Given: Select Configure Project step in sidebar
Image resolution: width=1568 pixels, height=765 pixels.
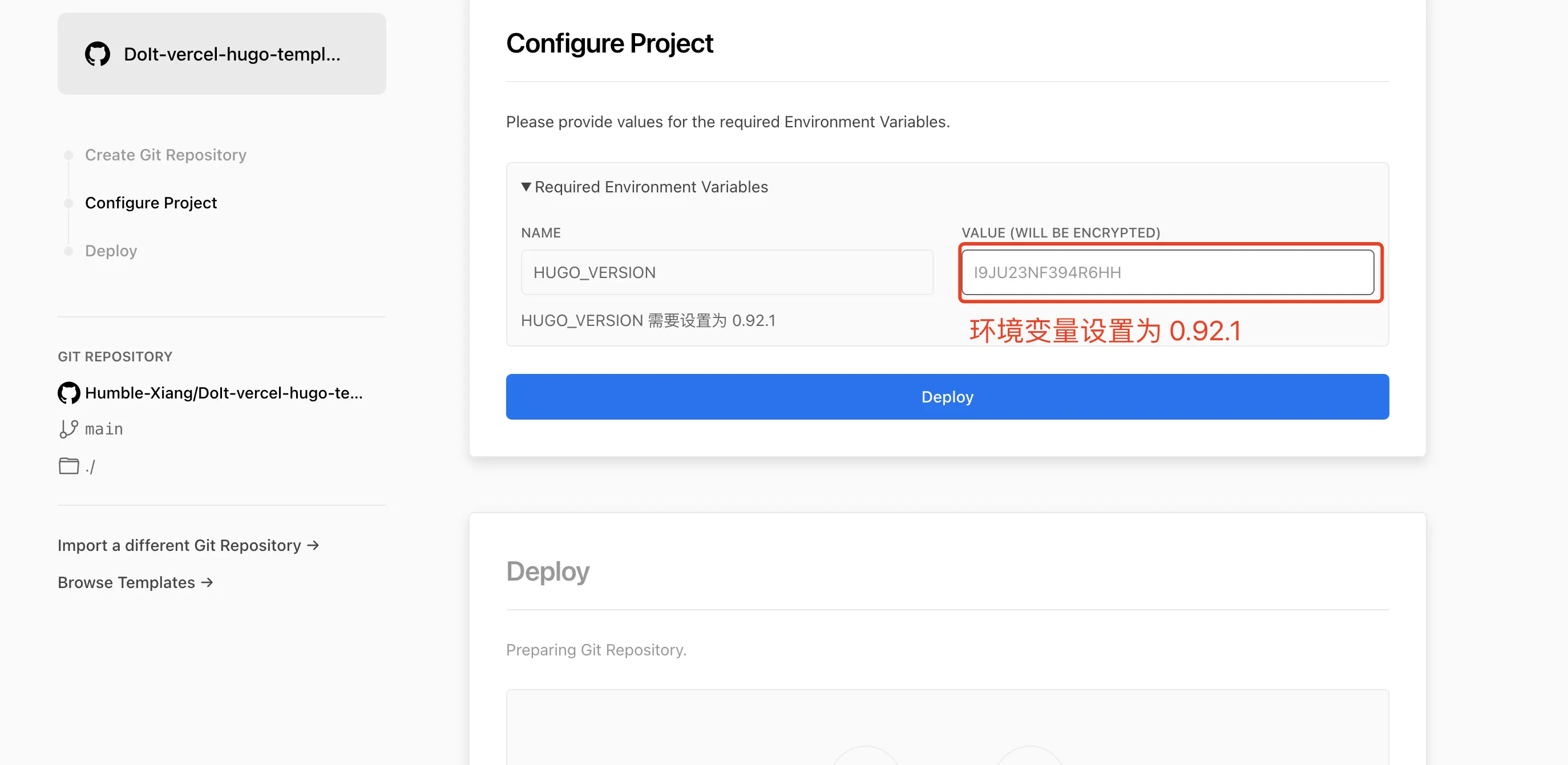Looking at the screenshot, I should (x=151, y=203).
